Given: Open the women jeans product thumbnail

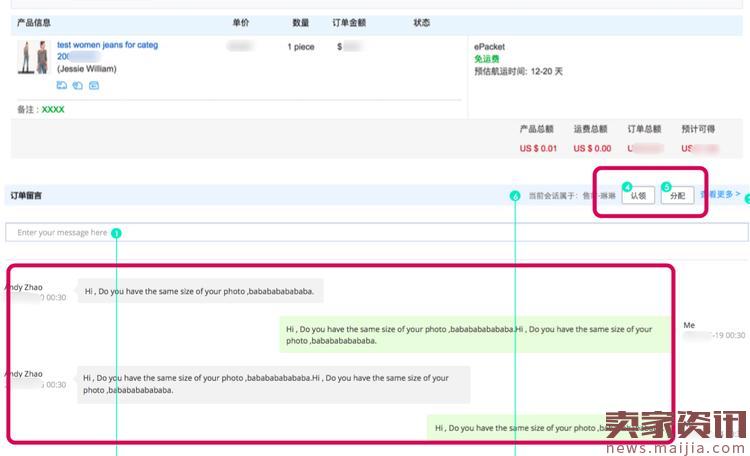Looking at the screenshot, I should pos(33,57).
